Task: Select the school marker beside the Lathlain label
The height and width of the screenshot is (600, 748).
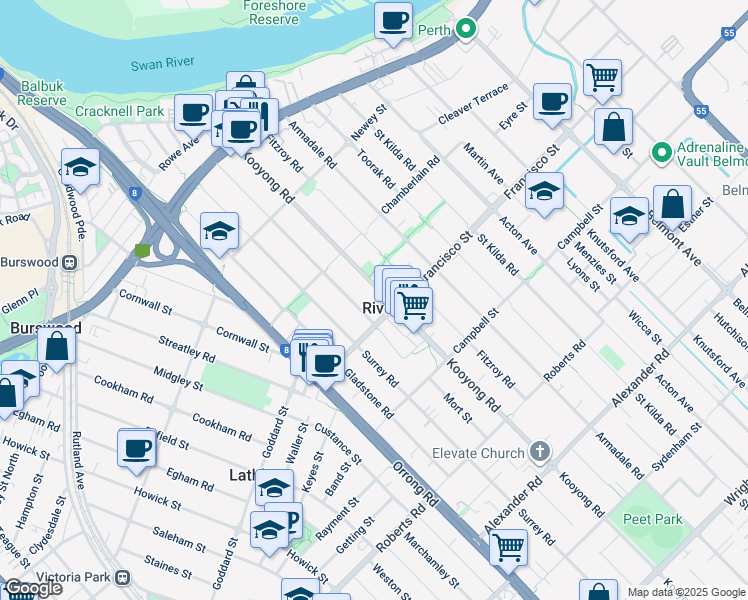Action: pos(274,489)
